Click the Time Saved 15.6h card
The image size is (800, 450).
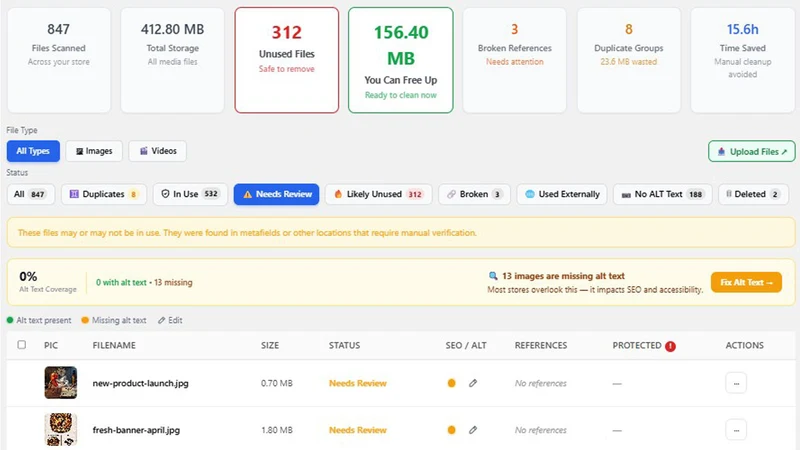(x=742, y=60)
